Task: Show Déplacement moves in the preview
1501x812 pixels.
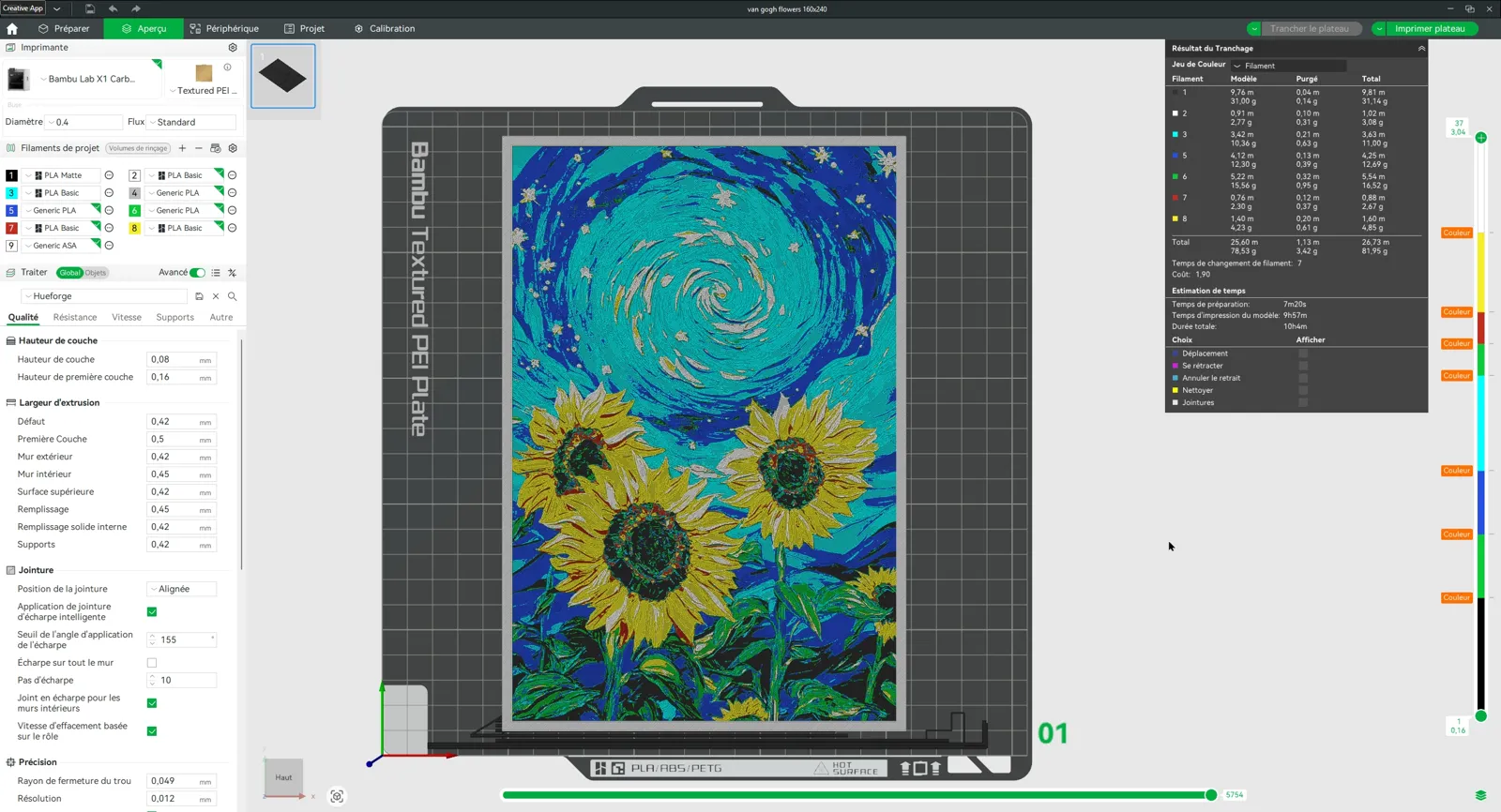Action: (1303, 353)
